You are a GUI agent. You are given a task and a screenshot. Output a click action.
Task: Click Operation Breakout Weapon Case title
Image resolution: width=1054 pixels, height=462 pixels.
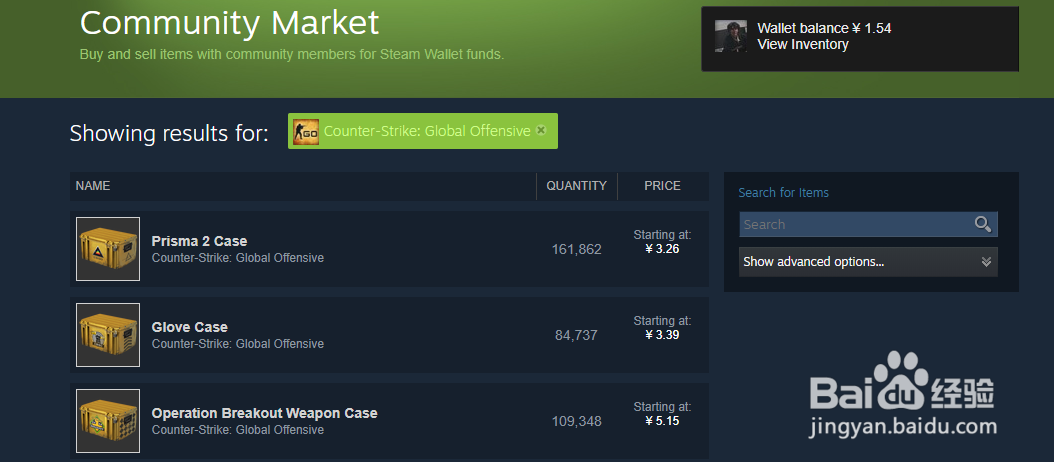coord(264,413)
